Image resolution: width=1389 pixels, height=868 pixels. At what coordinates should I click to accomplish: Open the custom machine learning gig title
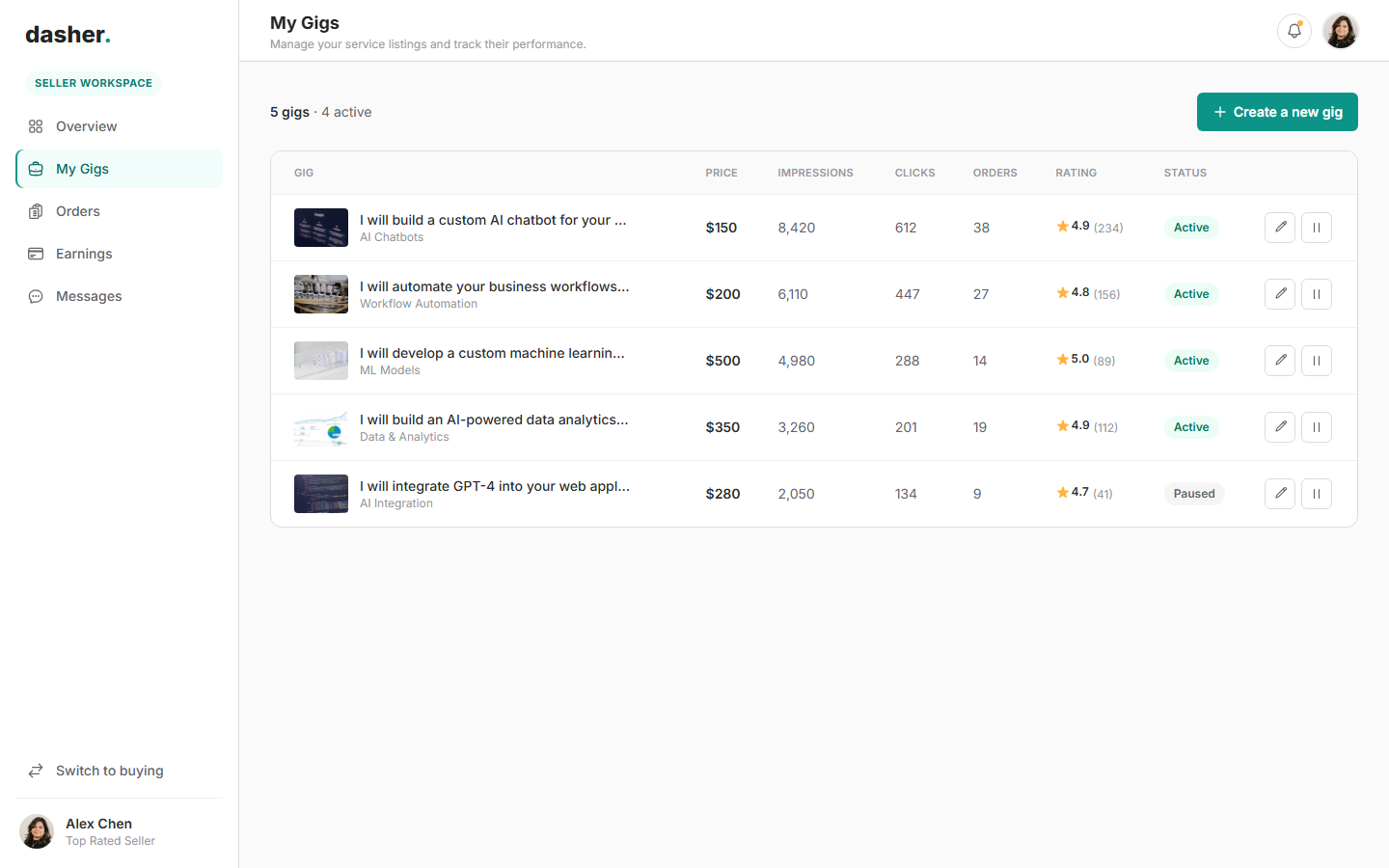[492, 353]
